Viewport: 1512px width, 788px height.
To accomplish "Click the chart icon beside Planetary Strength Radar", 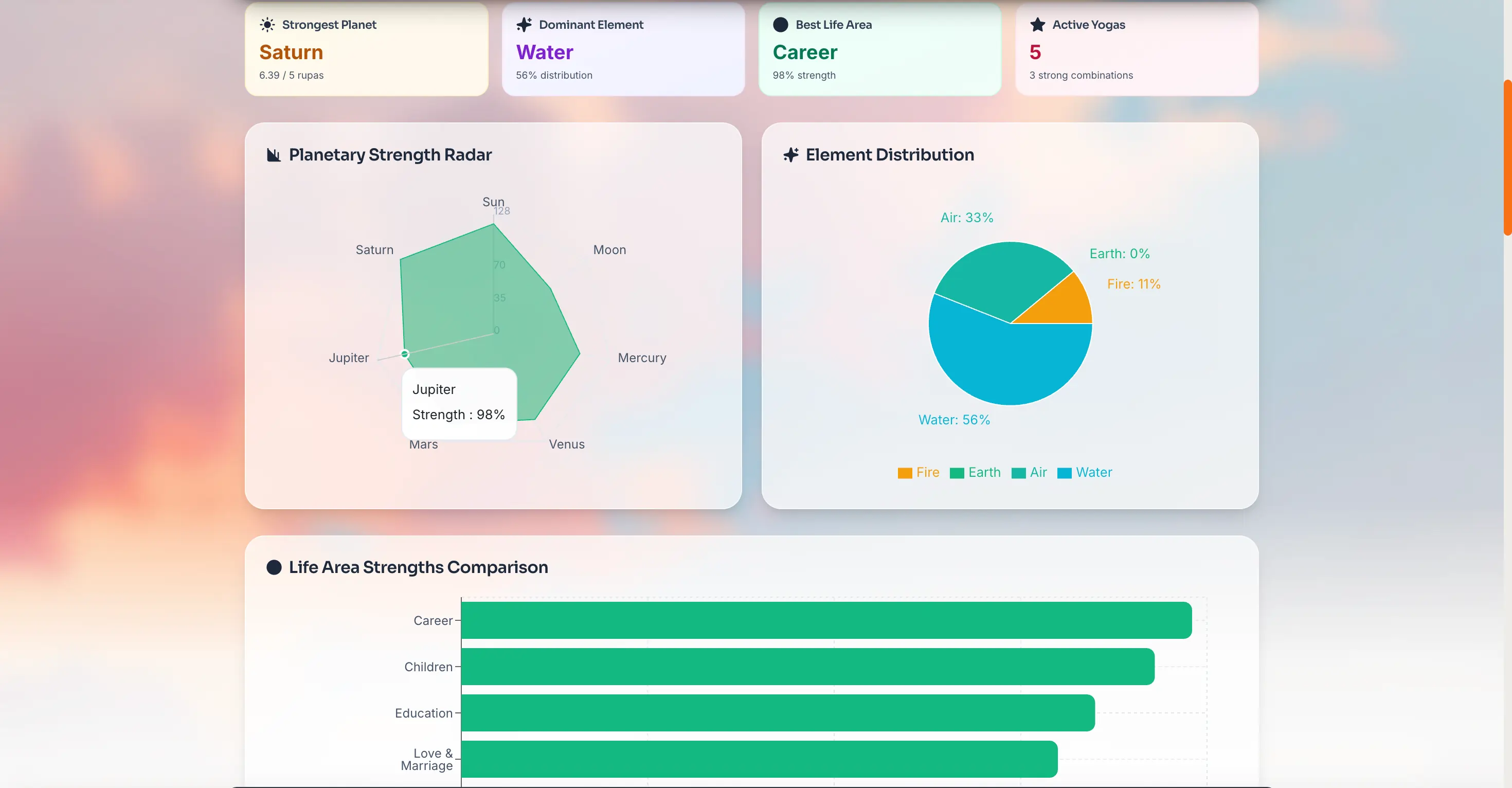I will pos(274,154).
